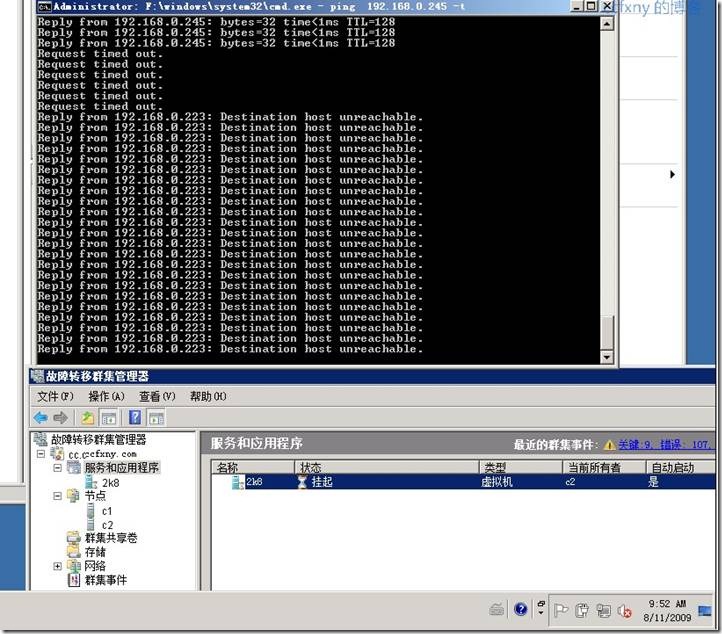Click the black right-pointing arrow in background window
This screenshot has width=722, height=634.
point(672,174)
